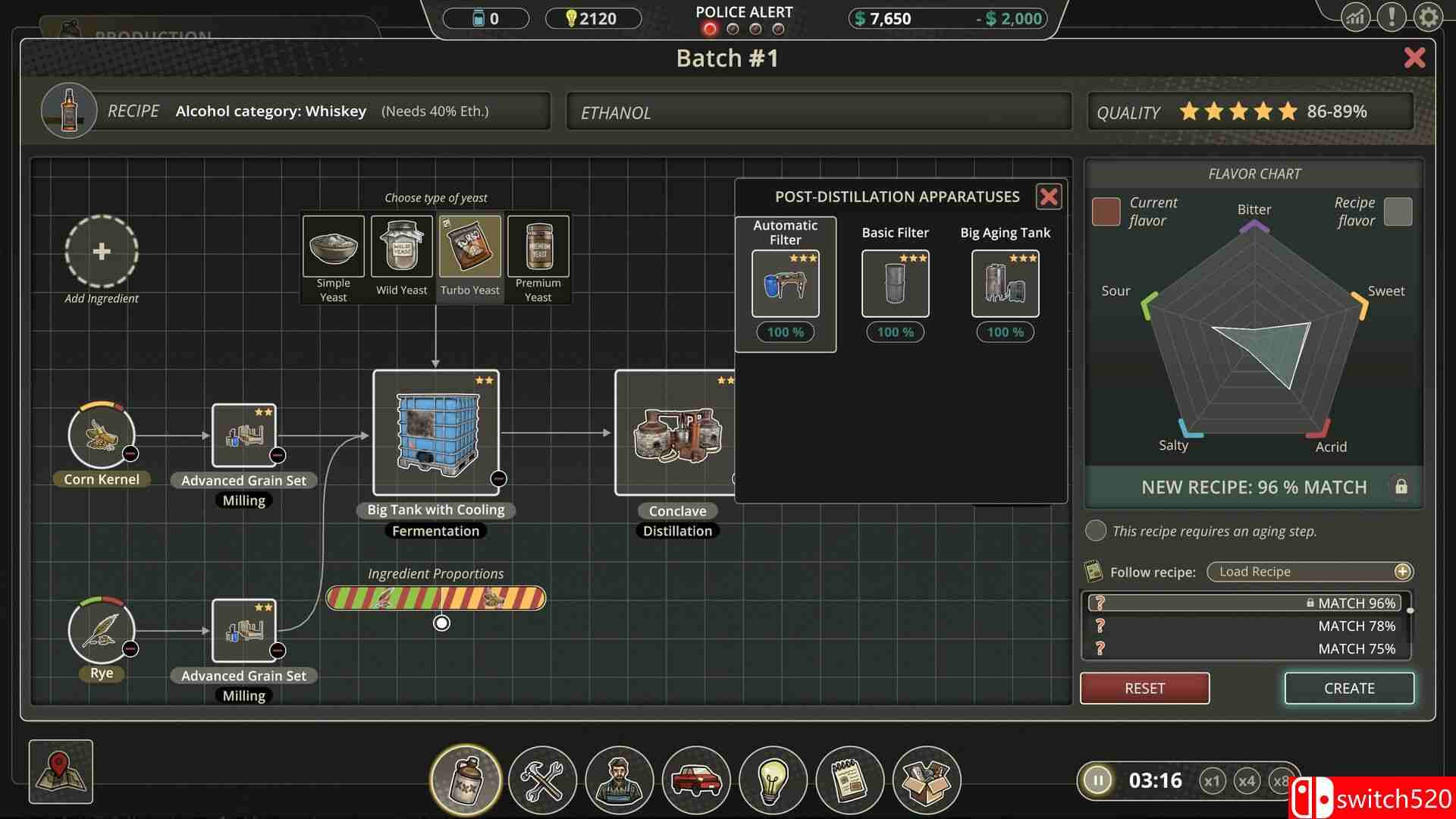Remove the fermentation tank step

(498, 479)
